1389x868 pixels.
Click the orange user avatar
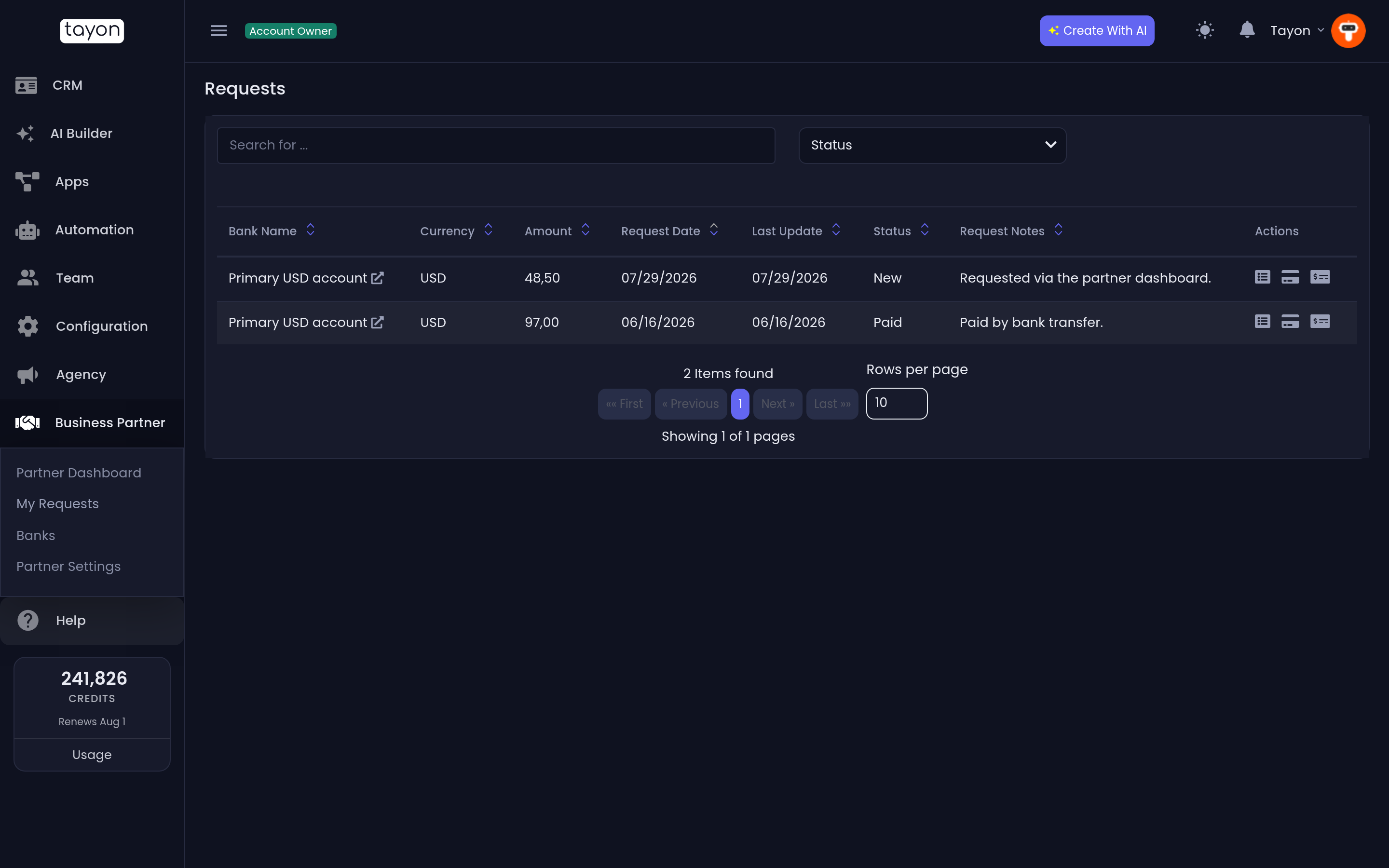coord(1348,31)
